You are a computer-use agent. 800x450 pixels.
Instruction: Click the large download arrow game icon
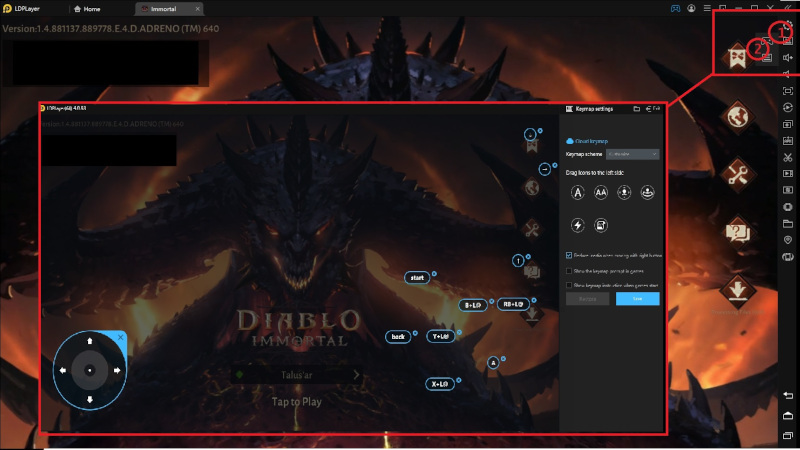(737, 291)
